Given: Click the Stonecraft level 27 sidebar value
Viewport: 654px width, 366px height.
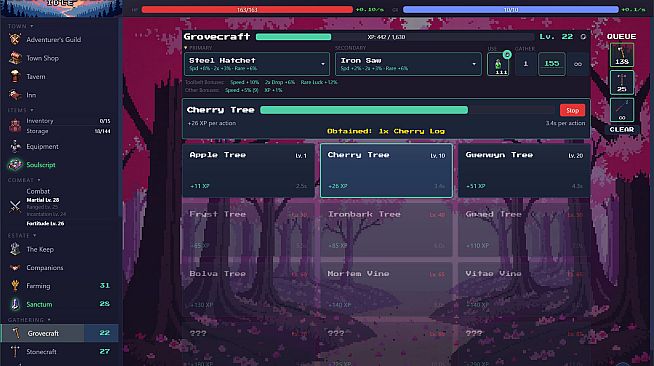Looking at the screenshot, I should 105,351.
